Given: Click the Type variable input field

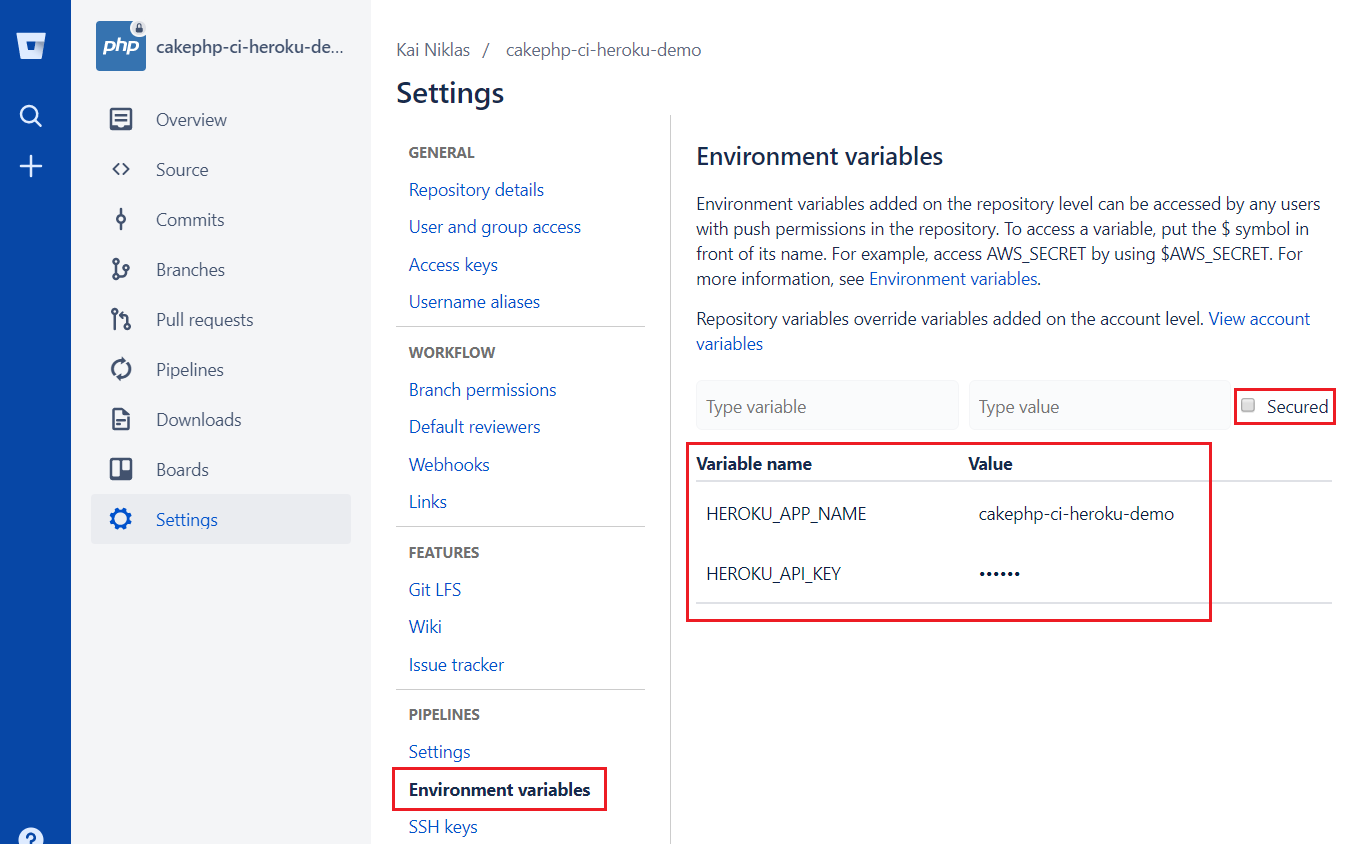Looking at the screenshot, I should click(x=827, y=406).
